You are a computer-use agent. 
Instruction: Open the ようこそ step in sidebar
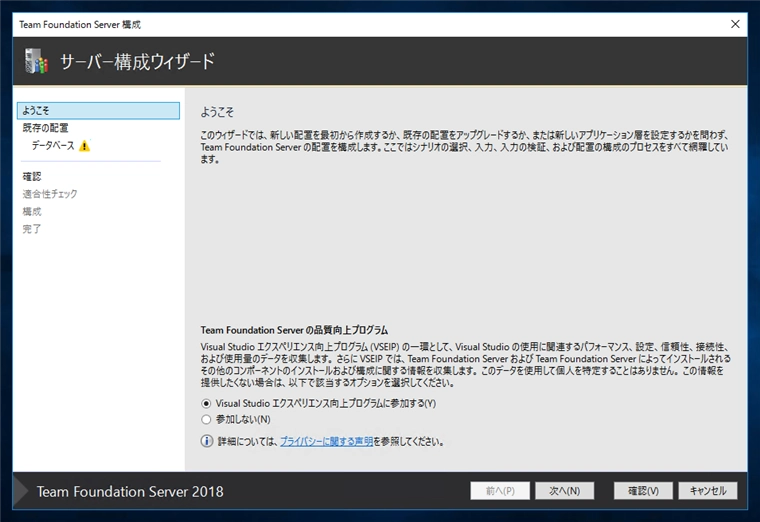(98, 111)
